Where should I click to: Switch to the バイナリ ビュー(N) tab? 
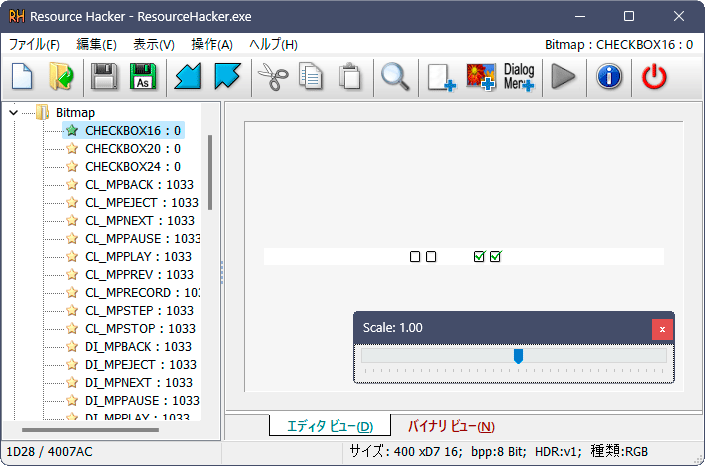click(x=451, y=426)
